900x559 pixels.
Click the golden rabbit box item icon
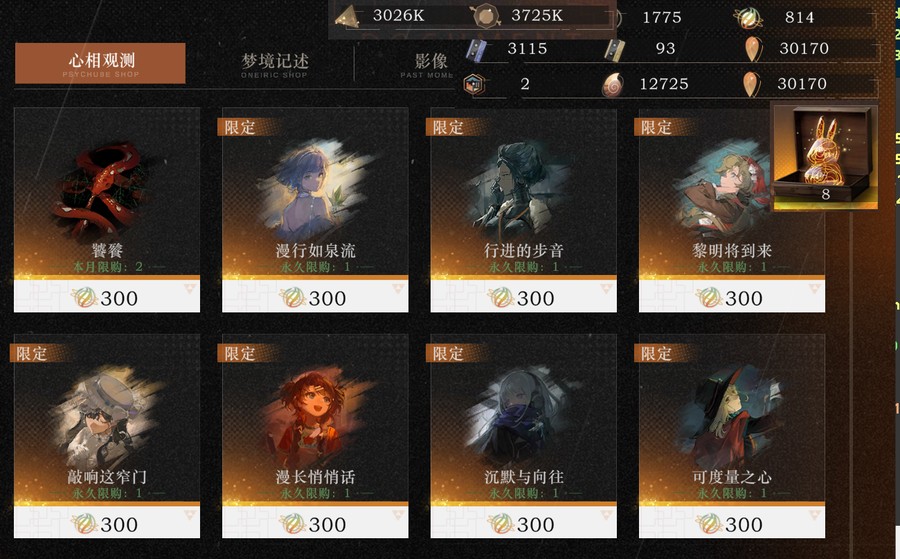tap(824, 156)
